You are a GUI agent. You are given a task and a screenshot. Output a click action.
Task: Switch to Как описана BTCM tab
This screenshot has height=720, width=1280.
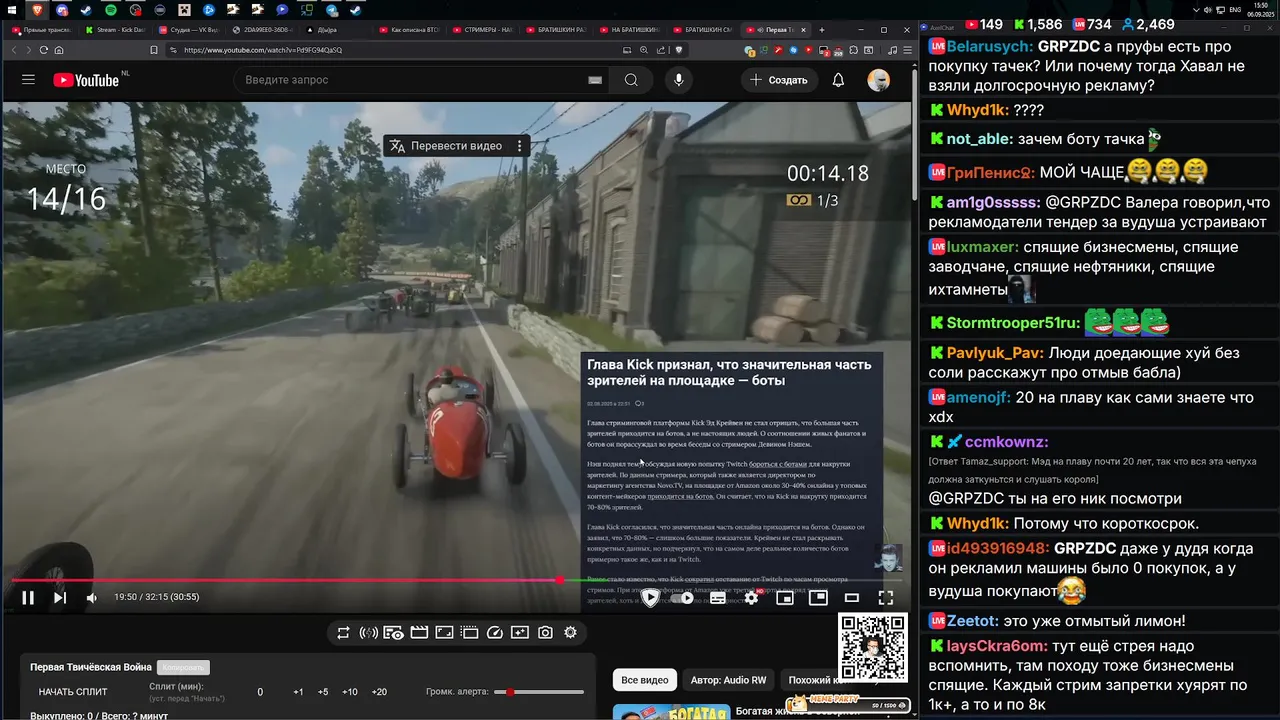pos(411,30)
